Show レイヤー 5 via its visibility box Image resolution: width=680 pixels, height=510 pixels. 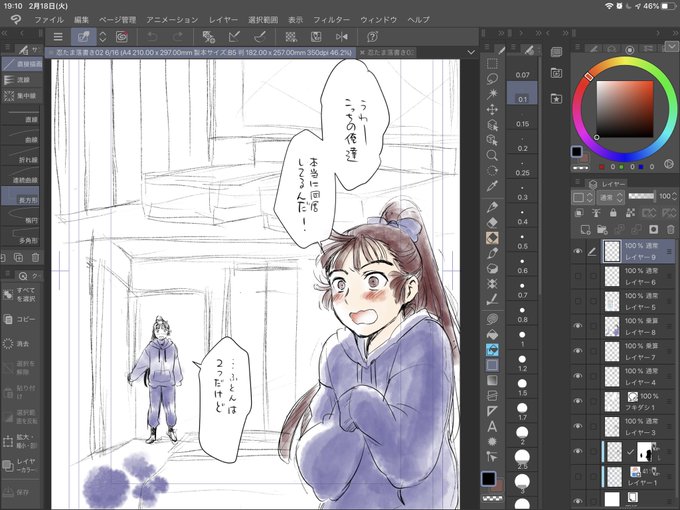[x=578, y=301]
